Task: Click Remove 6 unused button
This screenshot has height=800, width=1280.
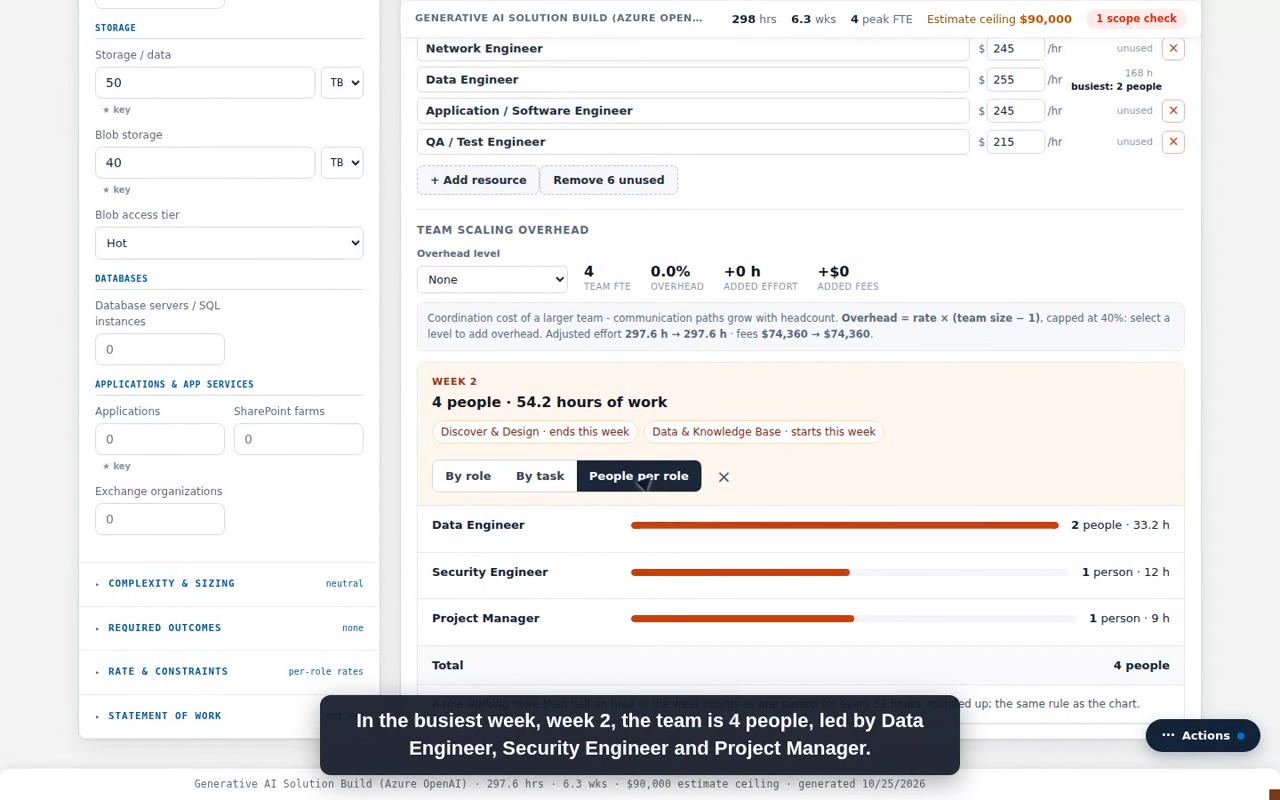Action: (x=609, y=180)
